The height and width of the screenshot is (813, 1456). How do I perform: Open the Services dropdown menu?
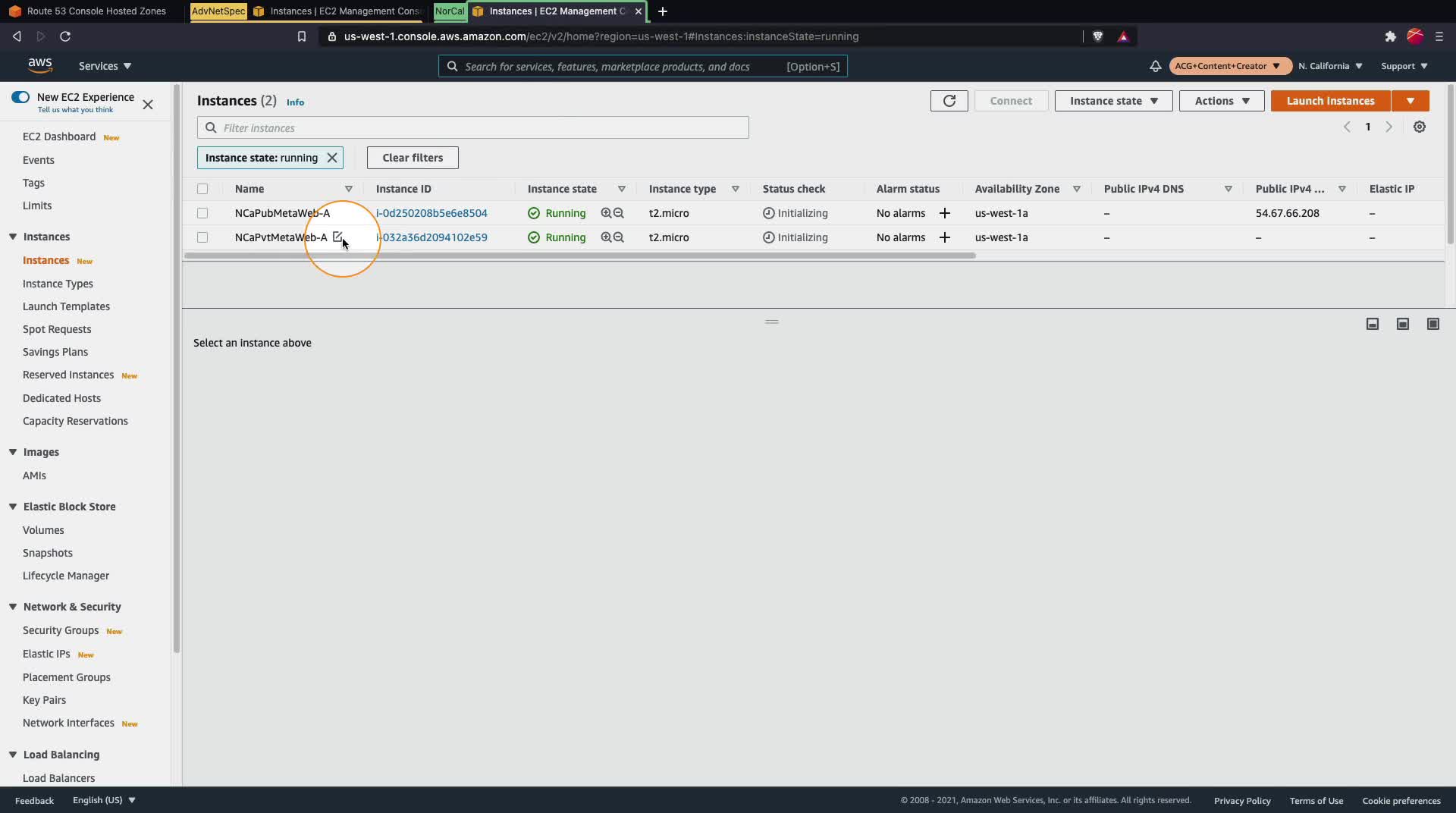tap(105, 66)
